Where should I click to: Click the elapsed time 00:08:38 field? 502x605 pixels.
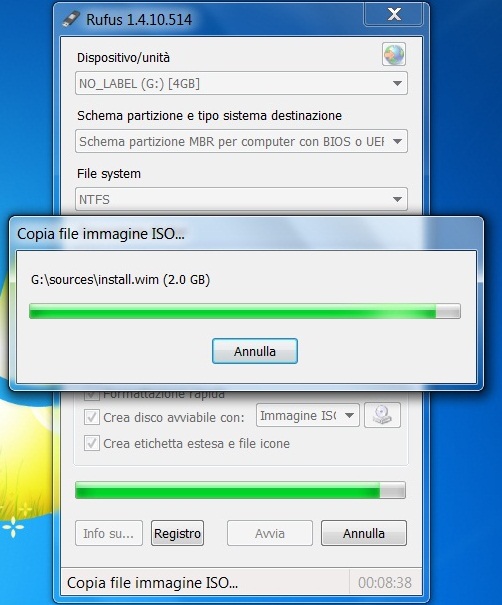pos(385,583)
